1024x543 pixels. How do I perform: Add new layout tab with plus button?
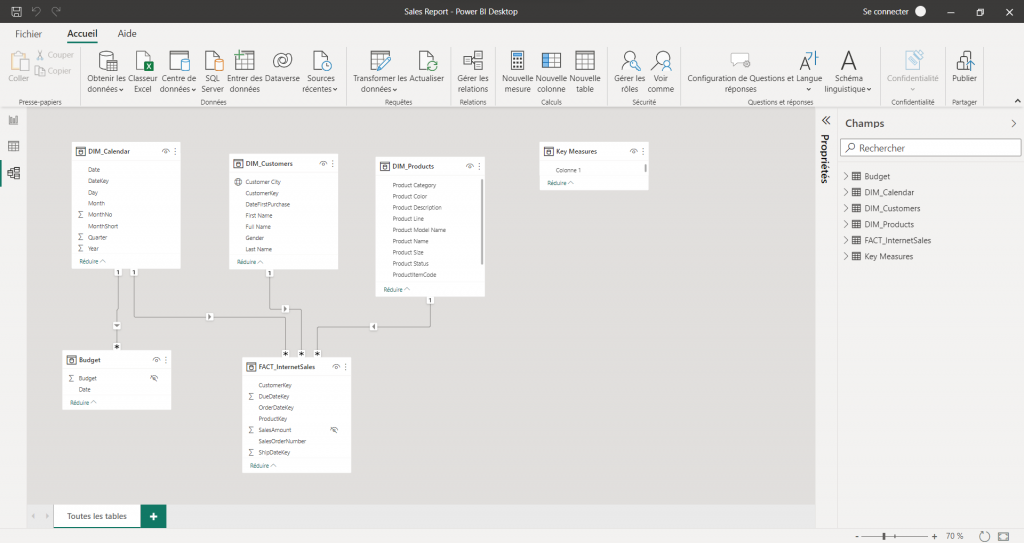[153, 516]
